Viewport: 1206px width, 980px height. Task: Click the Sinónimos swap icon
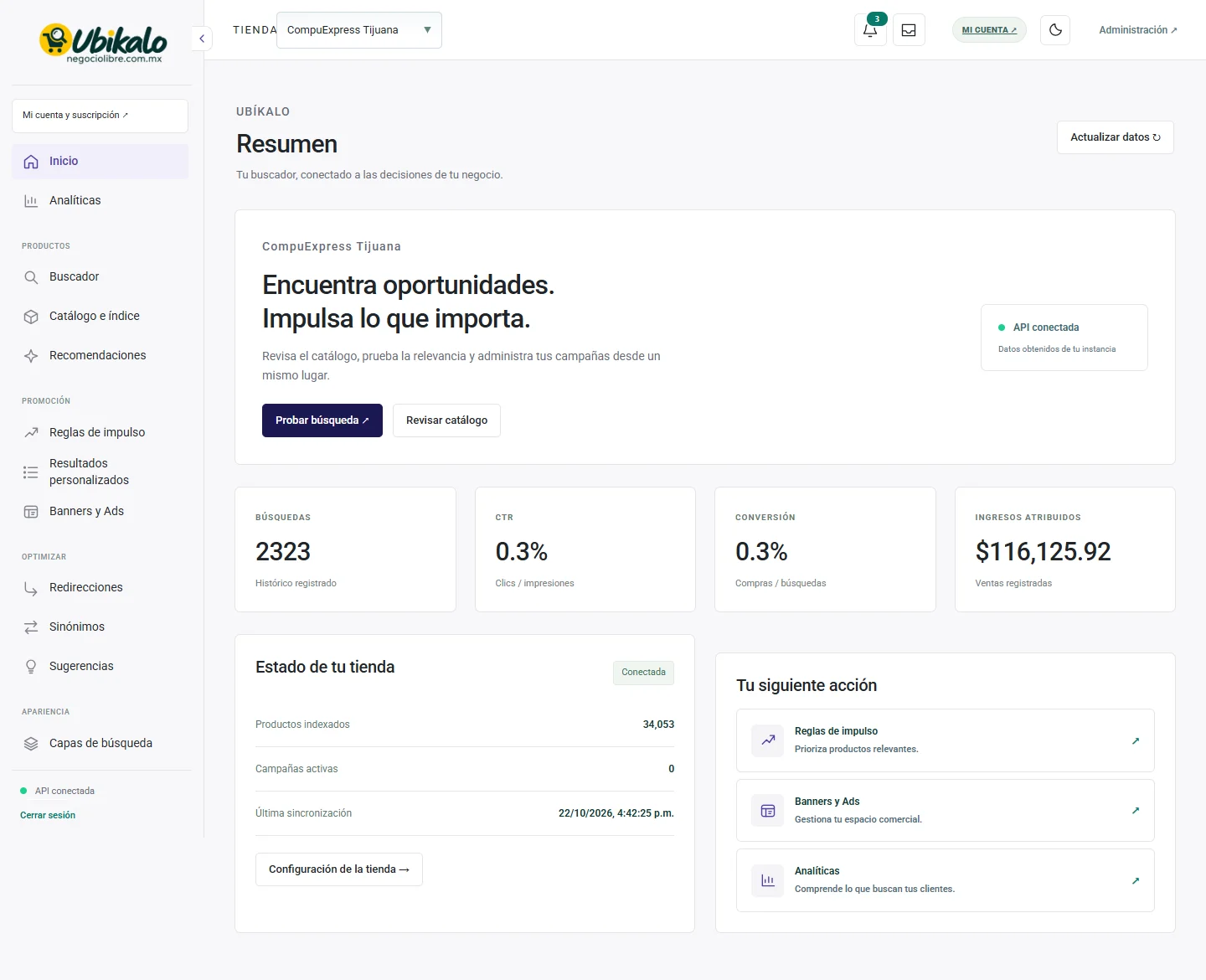(x=31, y=627)
